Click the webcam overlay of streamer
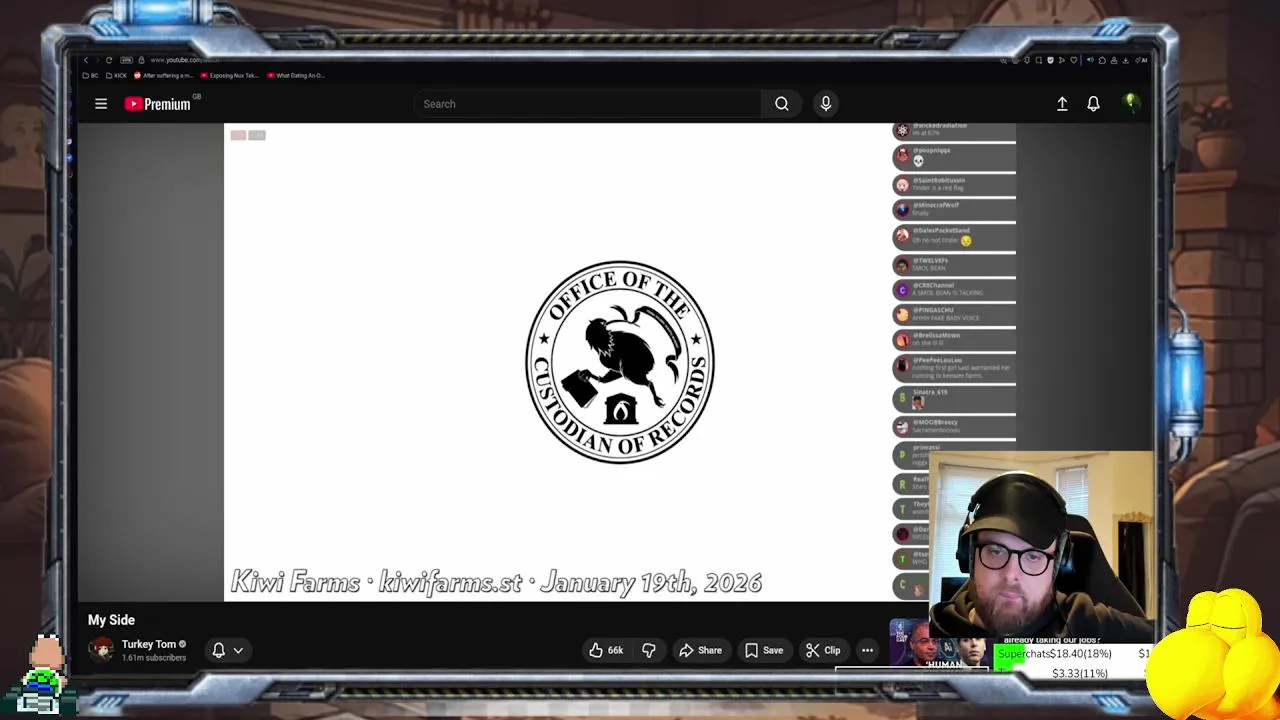The image size is (1280, 720). pos(1040,548)
